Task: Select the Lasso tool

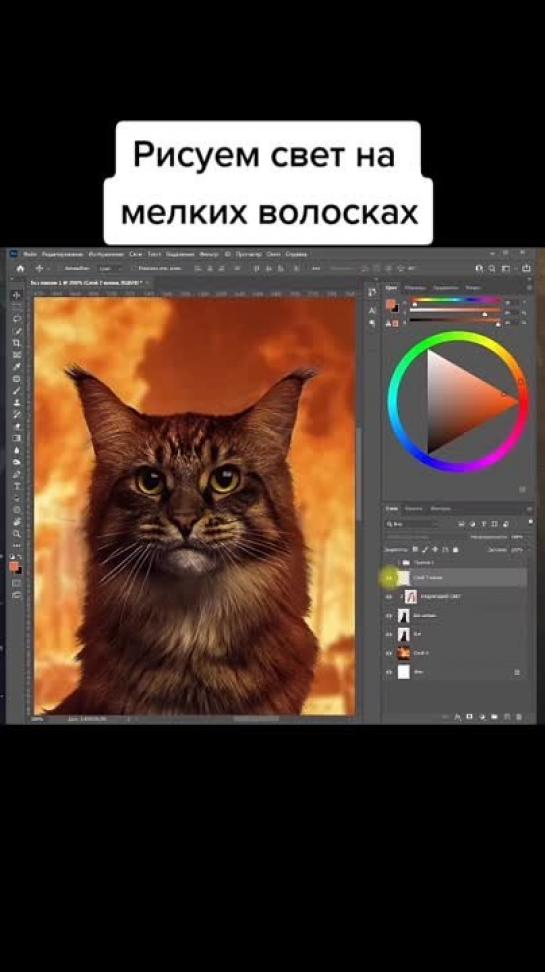Action: (16, 319)
